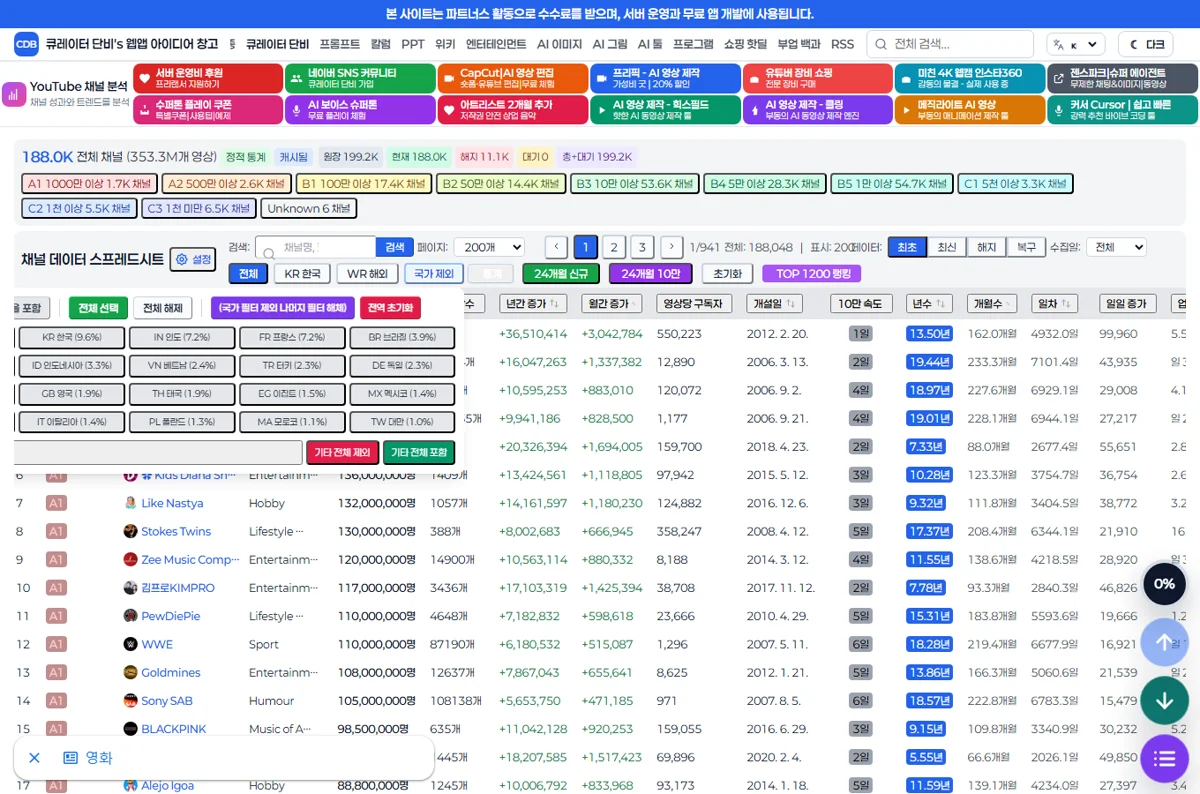Open the AI 보이스 슈퍼톤 banner

pos(360,110)
